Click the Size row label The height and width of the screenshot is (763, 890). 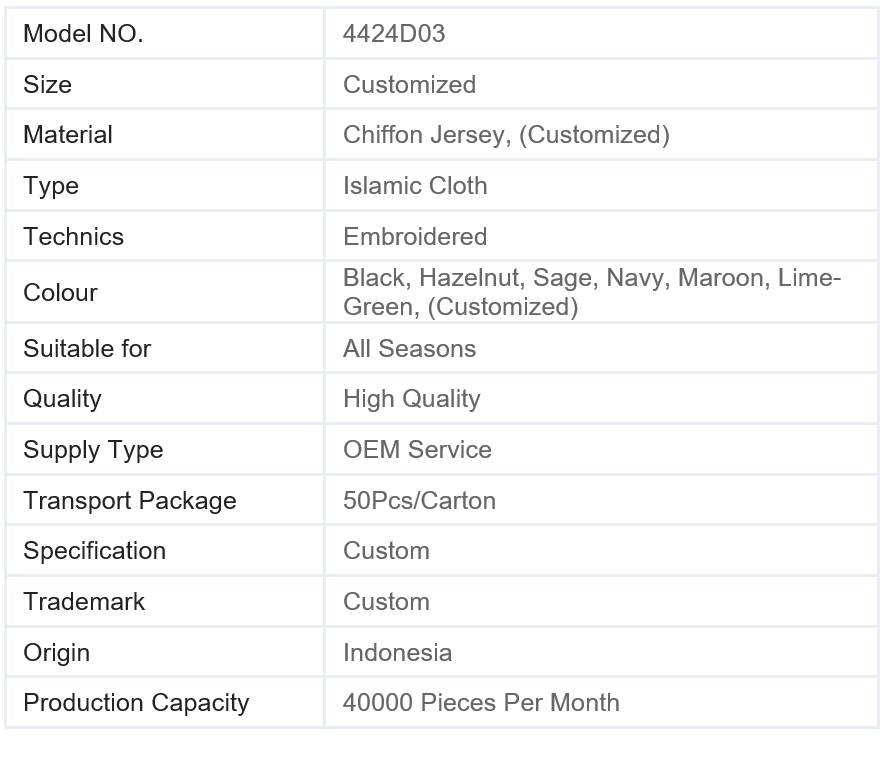pyautogui.click(x=48, y=85)
